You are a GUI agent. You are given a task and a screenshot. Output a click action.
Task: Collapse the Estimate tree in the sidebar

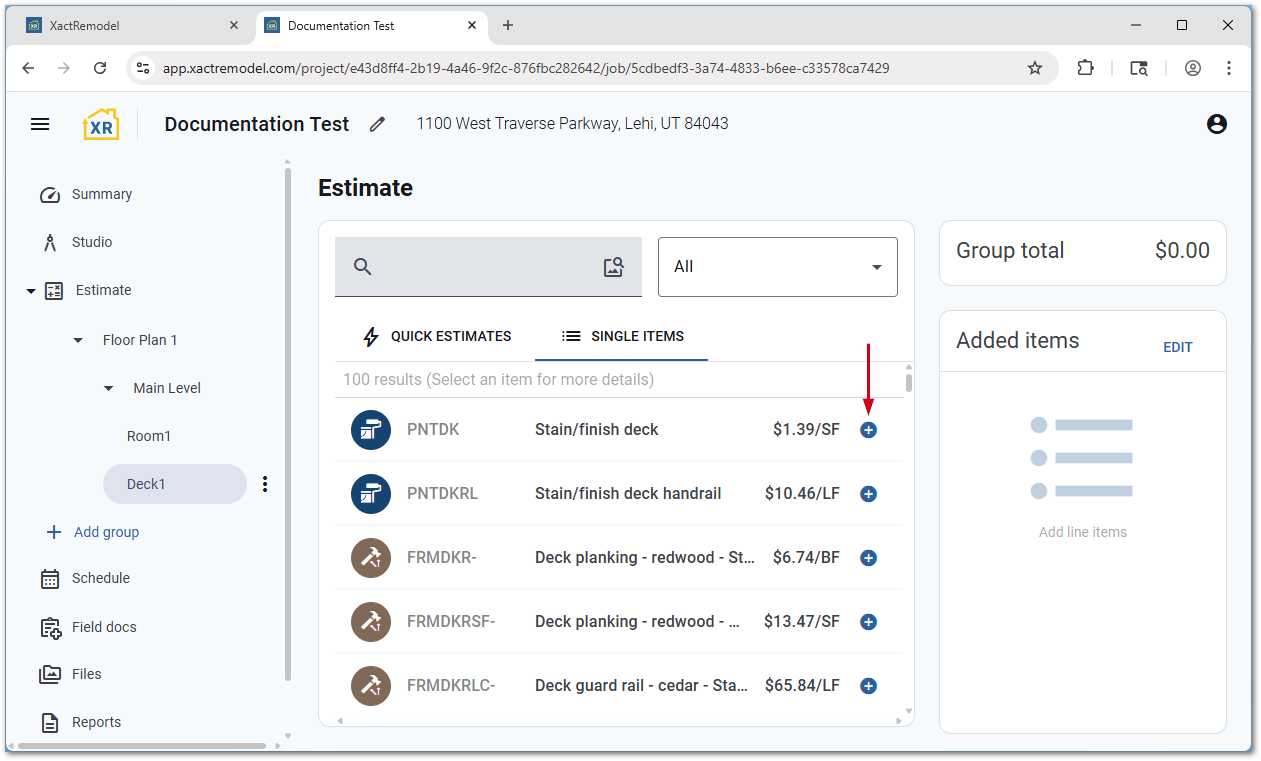click(x=30, y=290)
